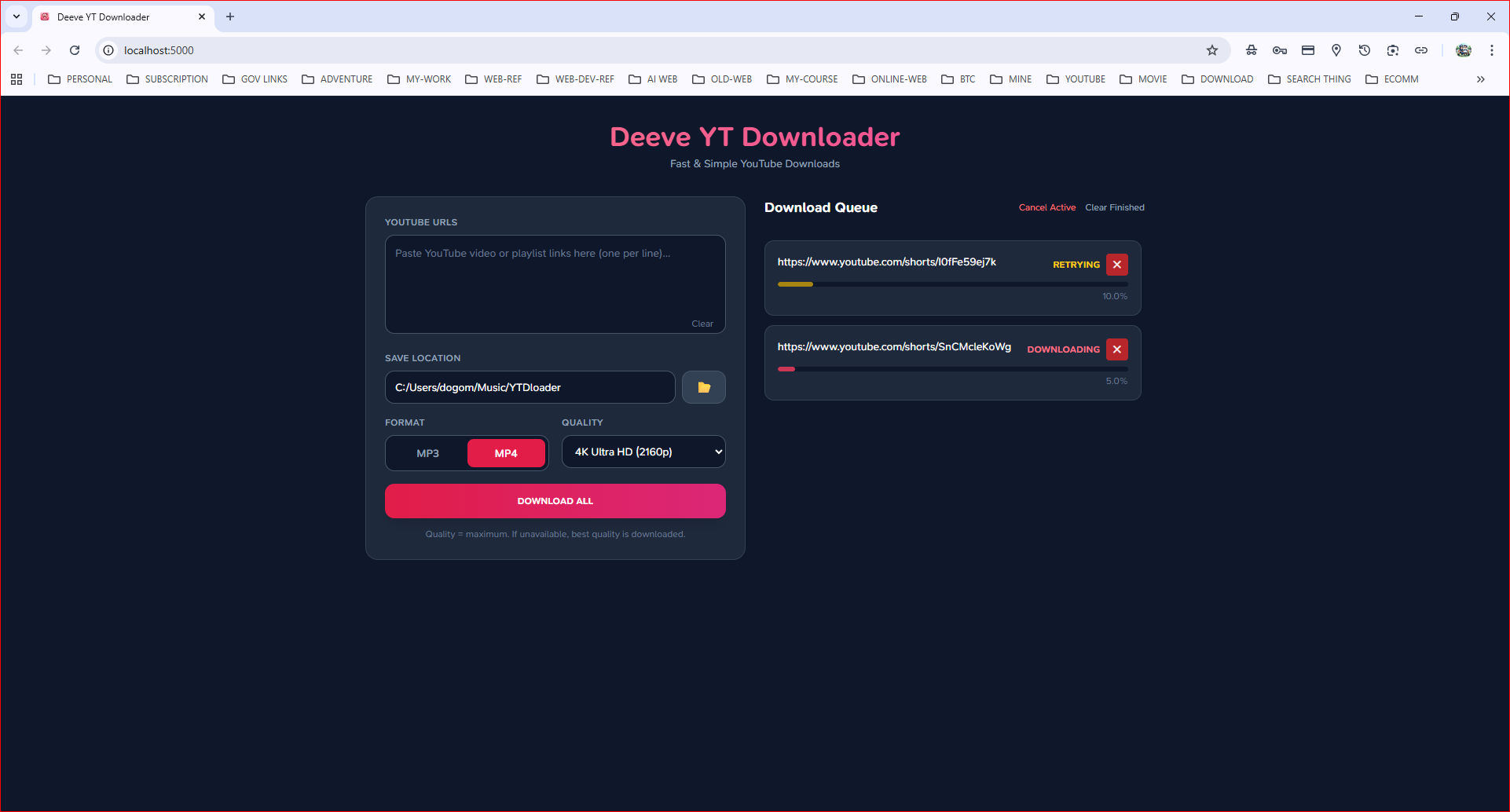Open the GOV LINKS bookmarks folder
The height and width of the screenshot is (812, 1510).
point(255,79)
